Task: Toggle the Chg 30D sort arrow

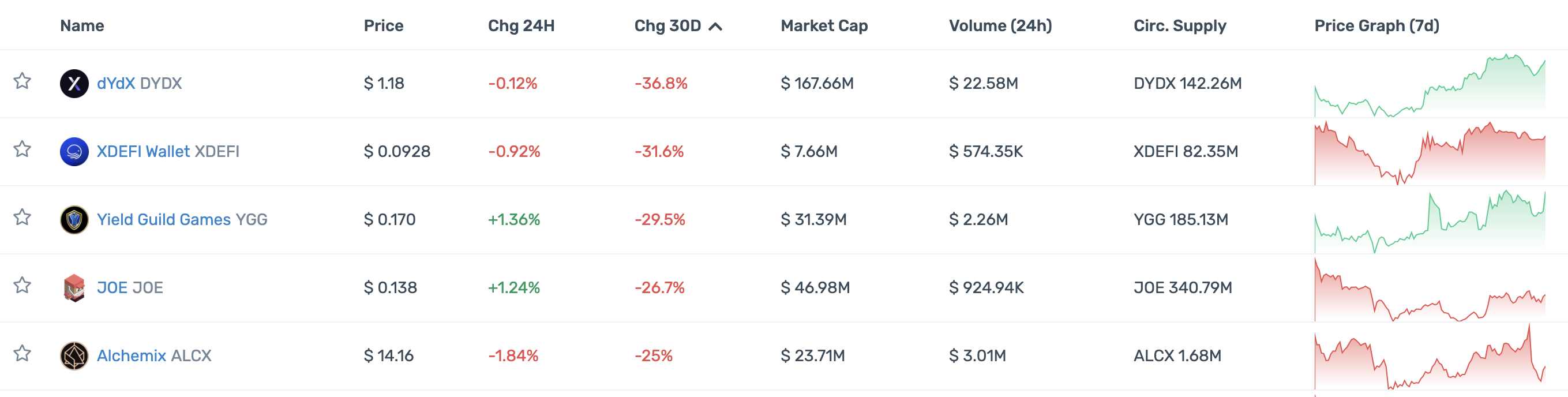Action: click(x=716, y=26)
